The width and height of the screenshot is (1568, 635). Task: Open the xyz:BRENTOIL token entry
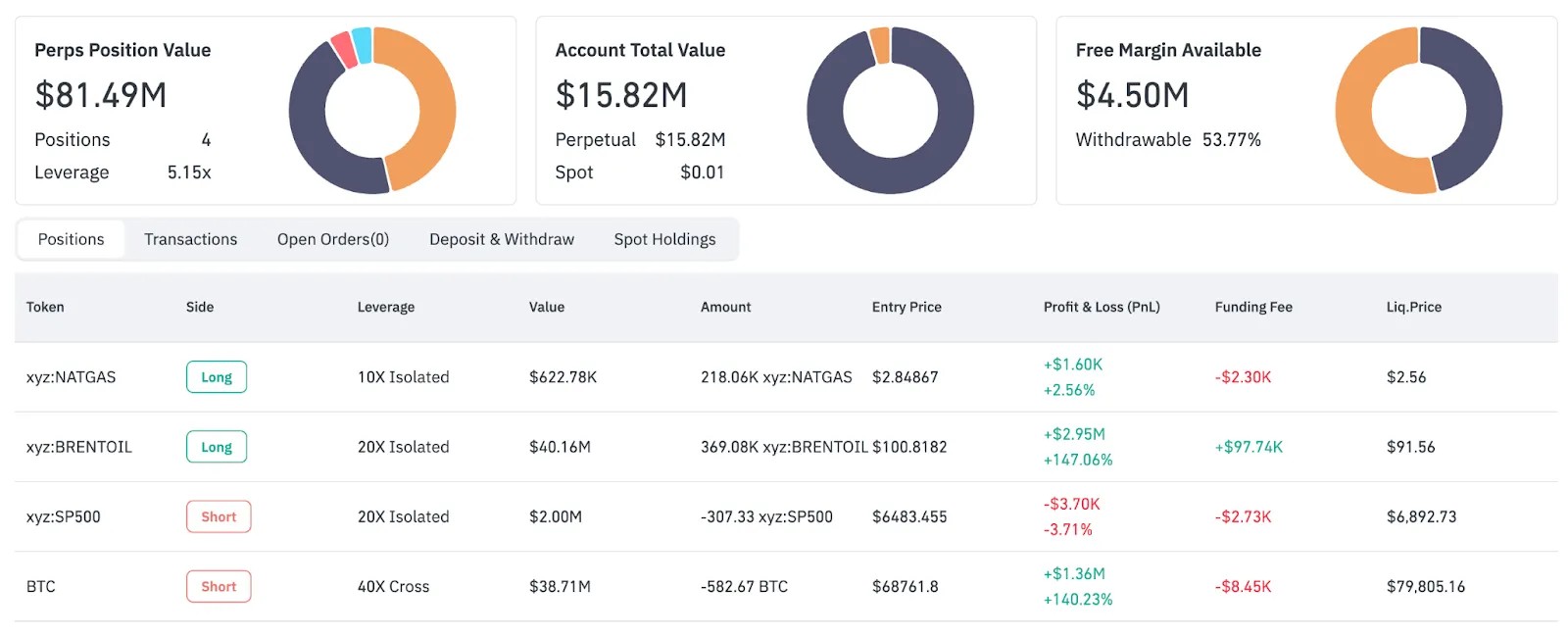tap(78, 447)
